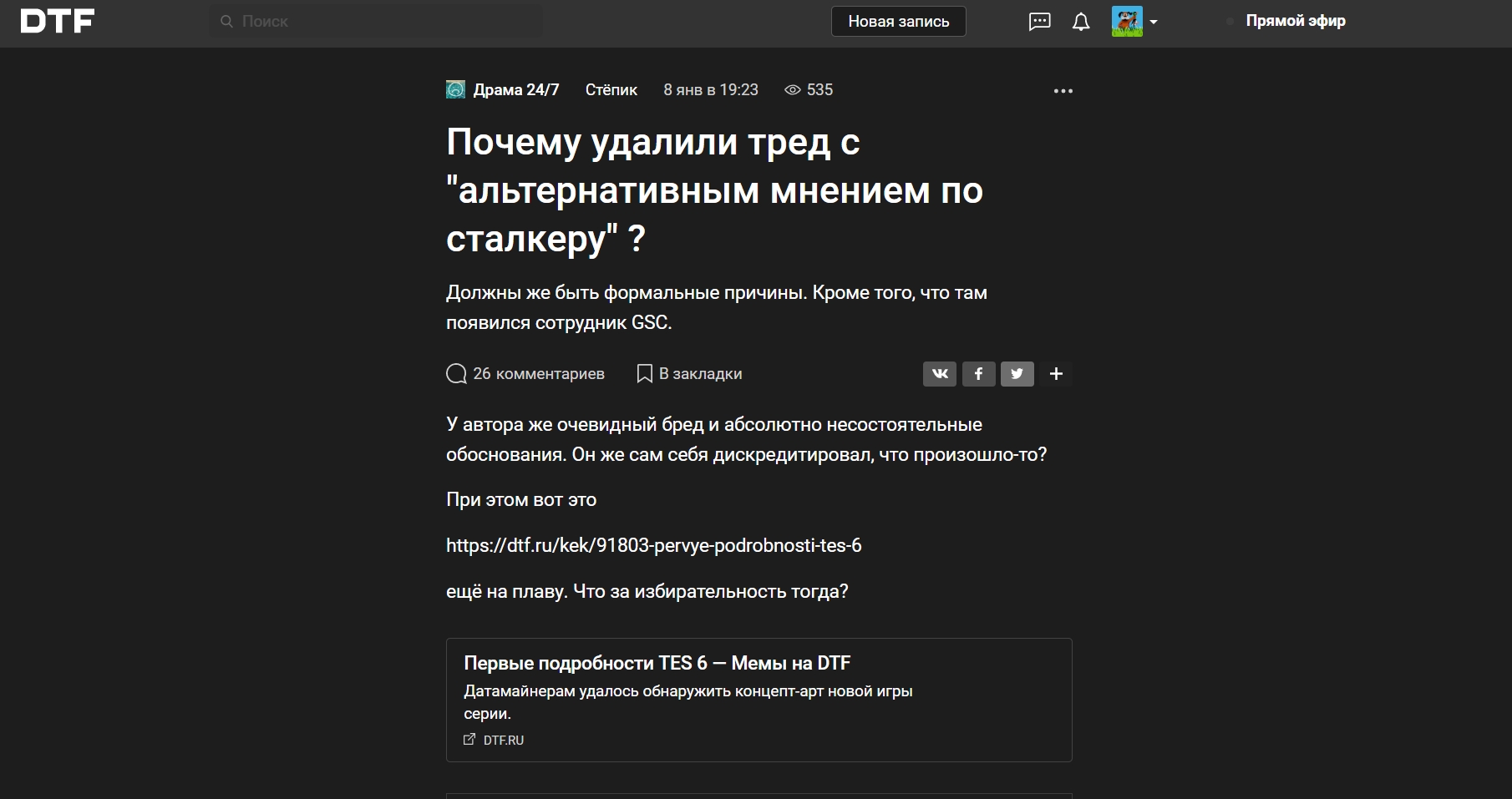Go to the DTF home logo
Viewport: 1512px width, 799px height.
point(57,22)
